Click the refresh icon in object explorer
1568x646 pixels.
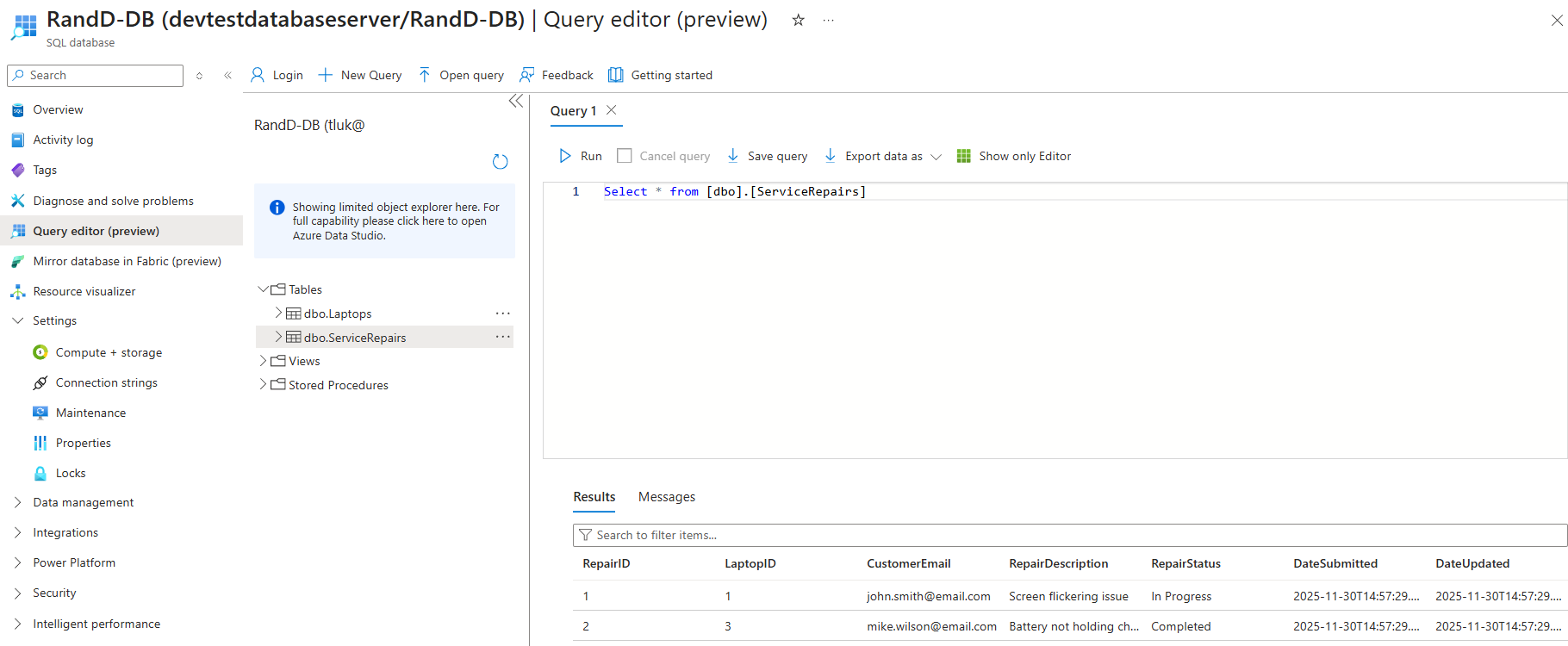click(x=500, y=162)
